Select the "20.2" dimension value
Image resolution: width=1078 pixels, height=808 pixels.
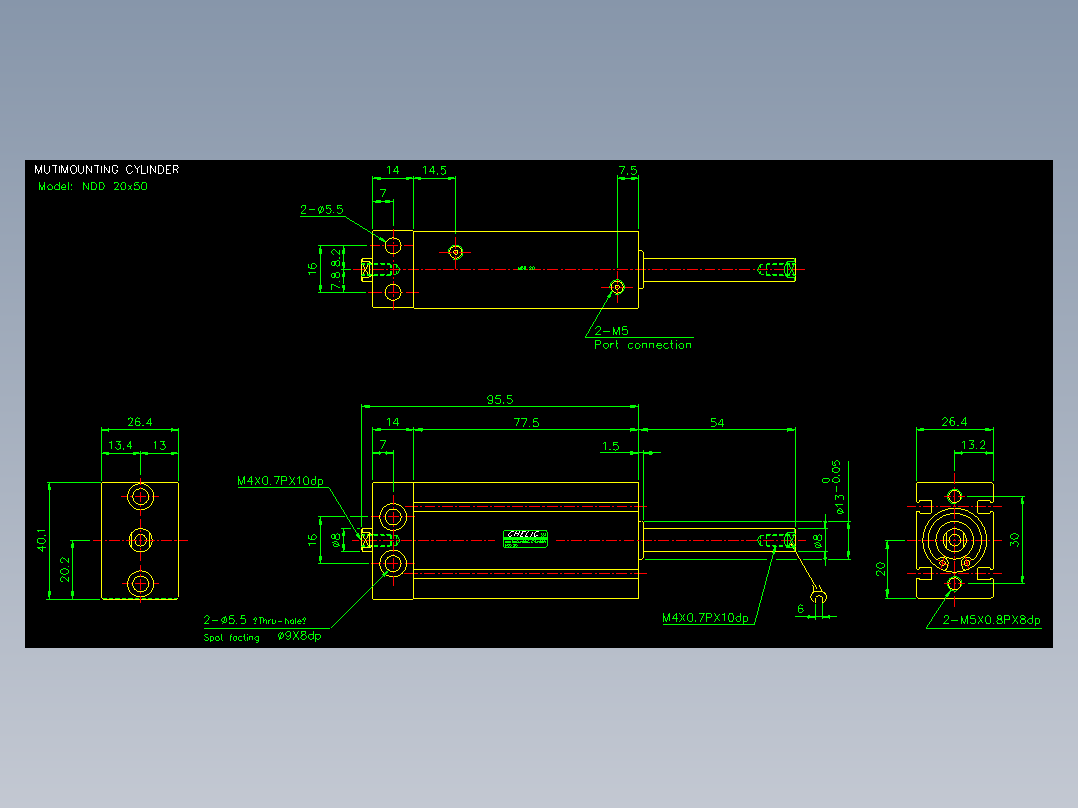click(65, 569)
